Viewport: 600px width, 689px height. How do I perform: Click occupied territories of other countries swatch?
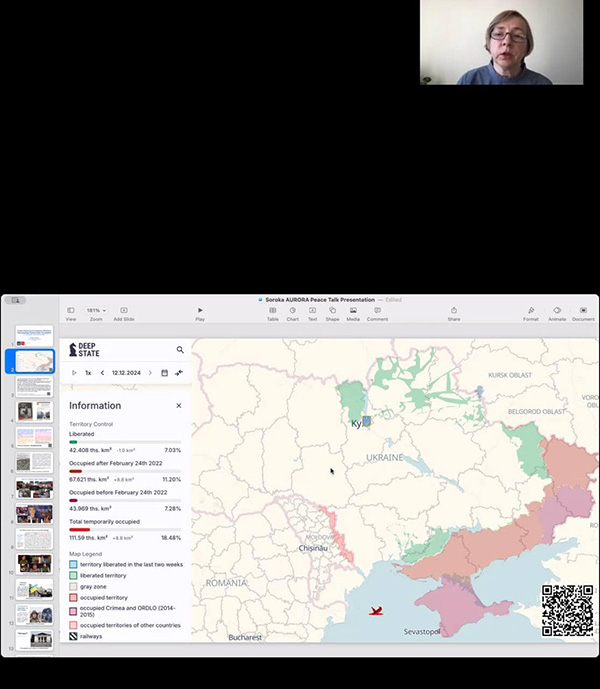point(73,625)
